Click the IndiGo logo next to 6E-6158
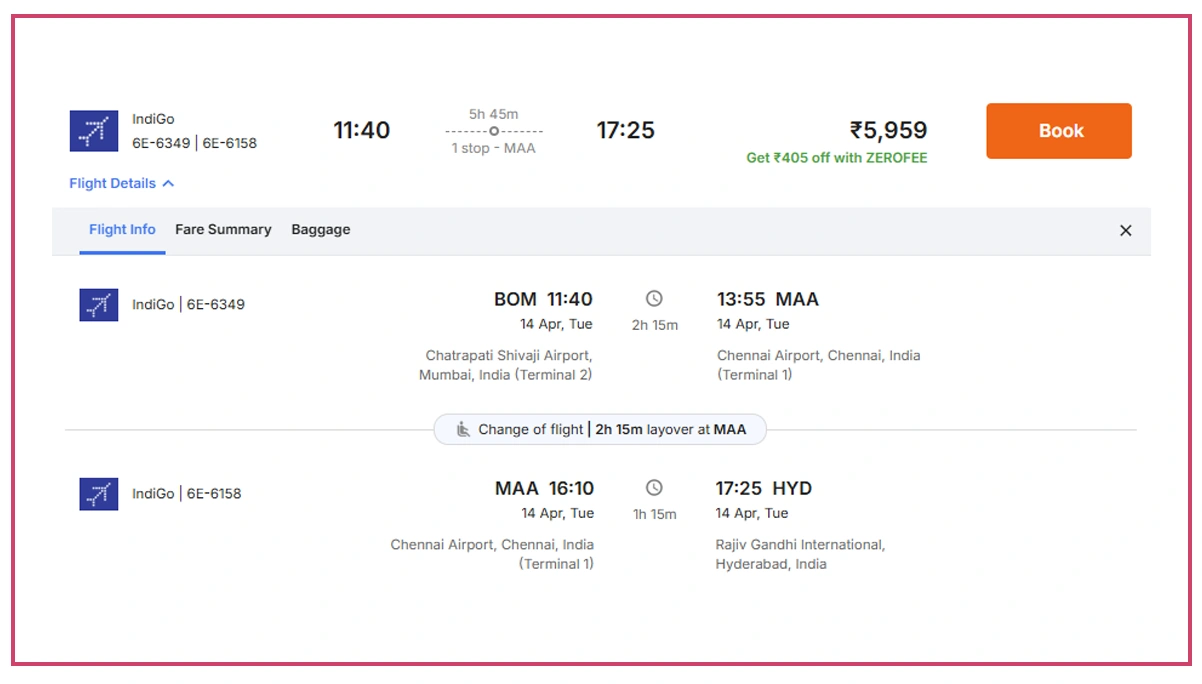The height and width of the screenshot is (684, 1202). [x=97, y=493]
